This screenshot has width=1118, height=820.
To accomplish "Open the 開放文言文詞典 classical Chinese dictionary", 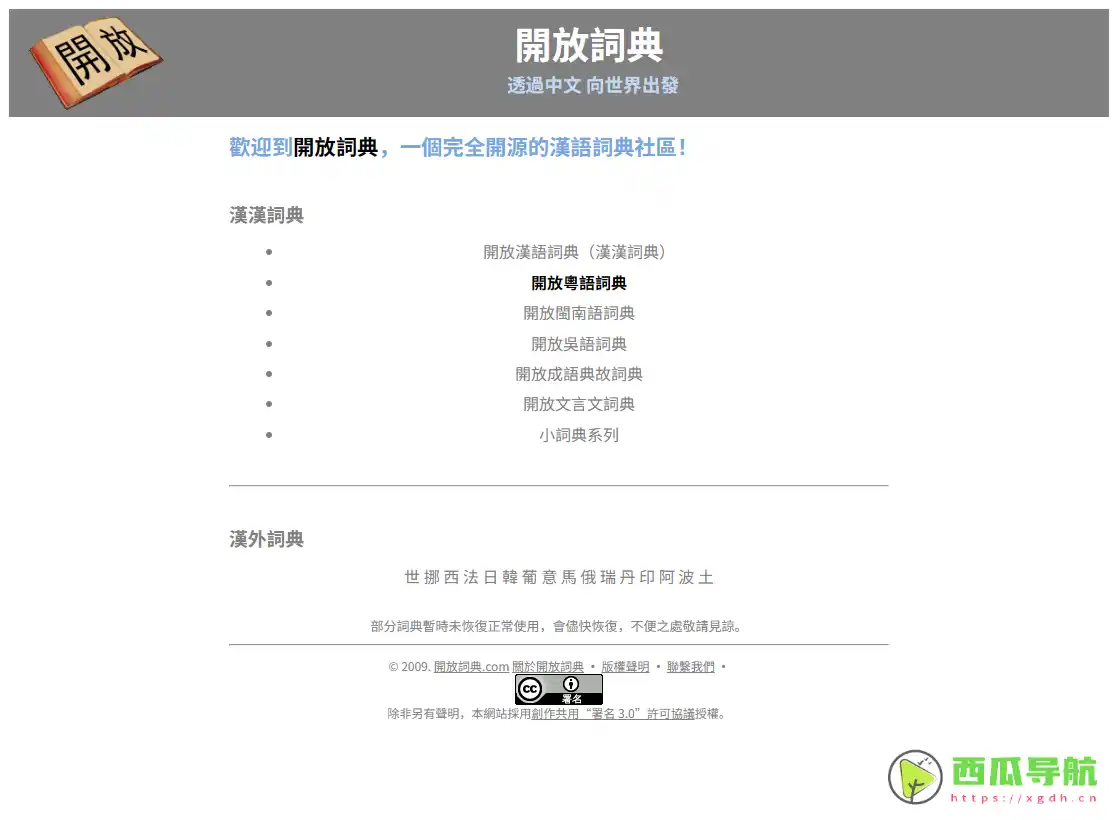I will [578, 404].
